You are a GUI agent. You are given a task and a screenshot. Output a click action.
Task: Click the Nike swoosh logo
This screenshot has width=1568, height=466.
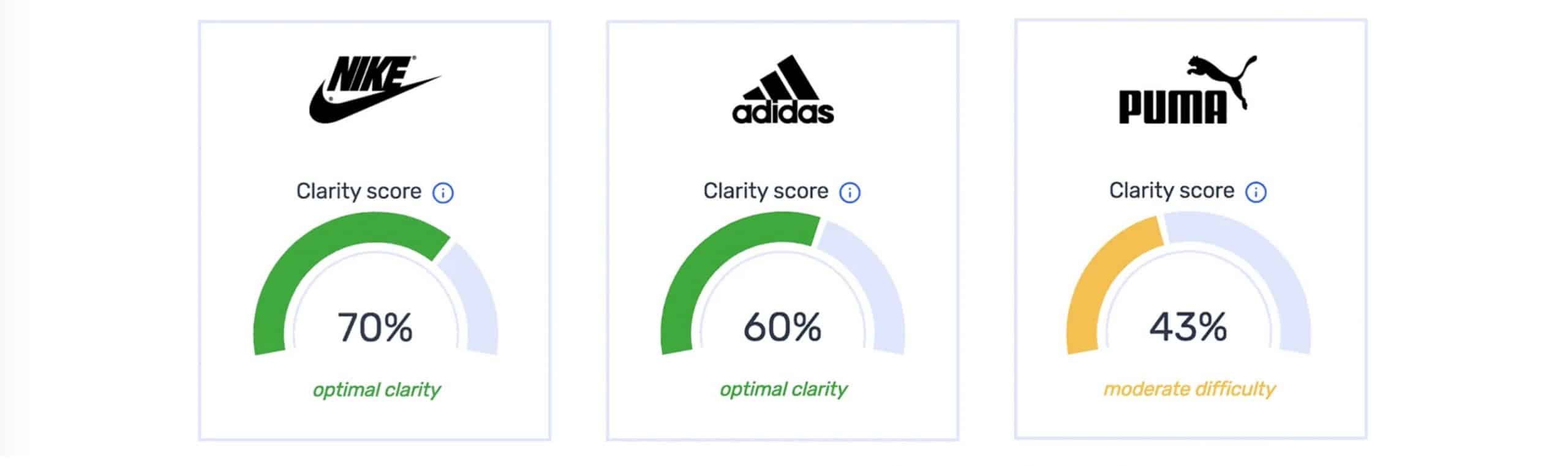(374, 89)
